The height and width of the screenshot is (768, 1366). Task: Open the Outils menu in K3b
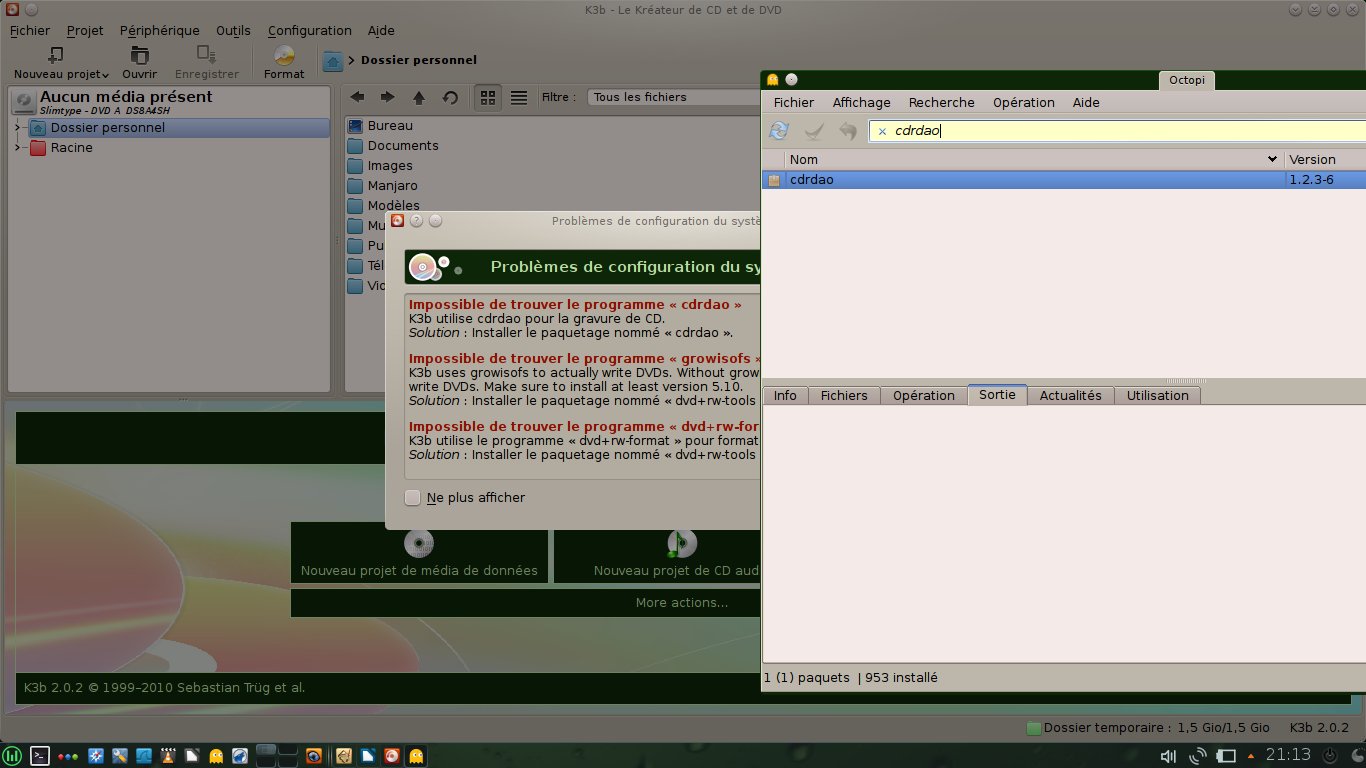[x=233, y=30]
